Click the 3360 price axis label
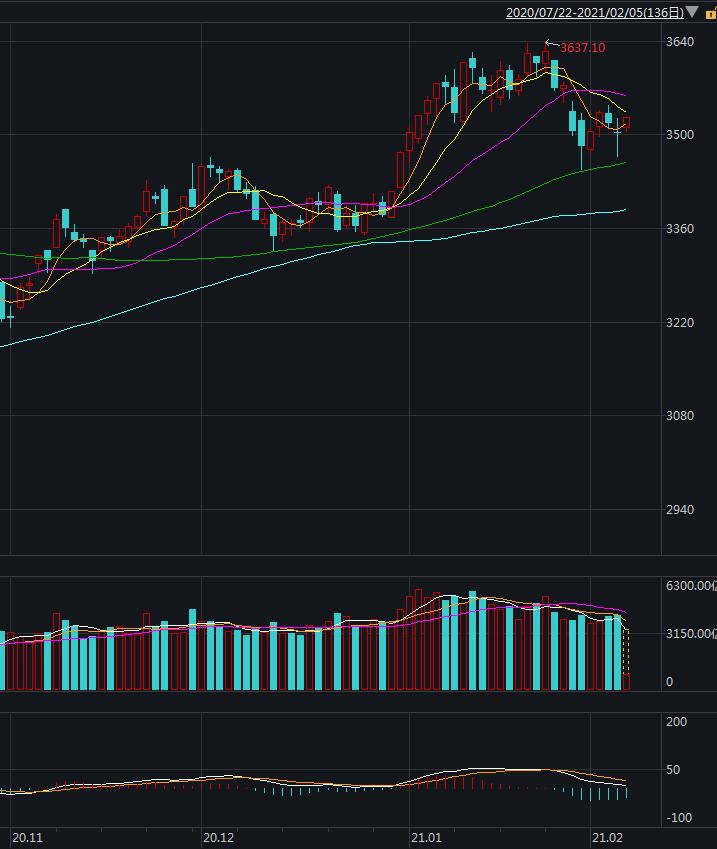 pos(680,229)
